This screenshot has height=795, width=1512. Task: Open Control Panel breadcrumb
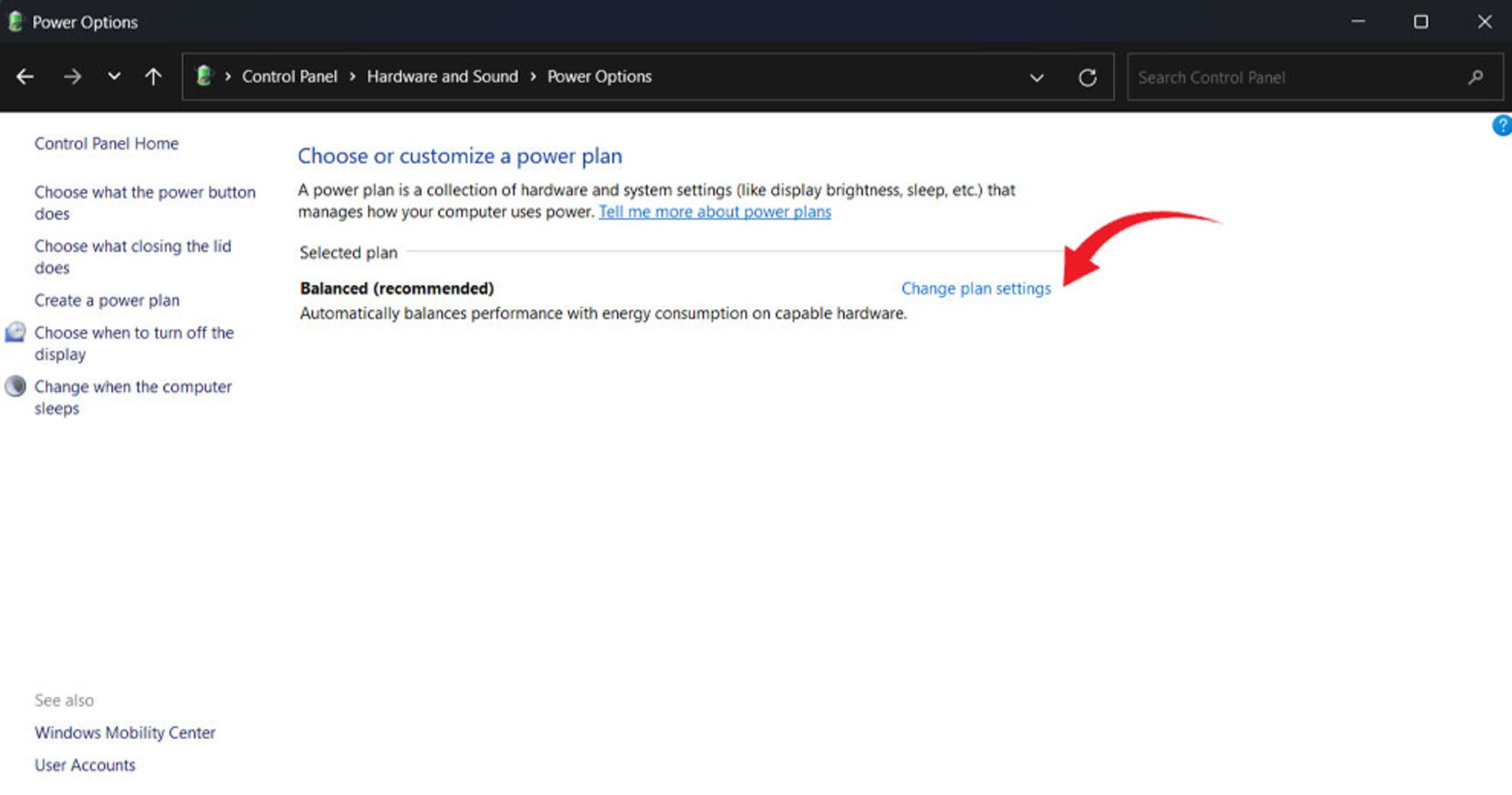point(289,76)
